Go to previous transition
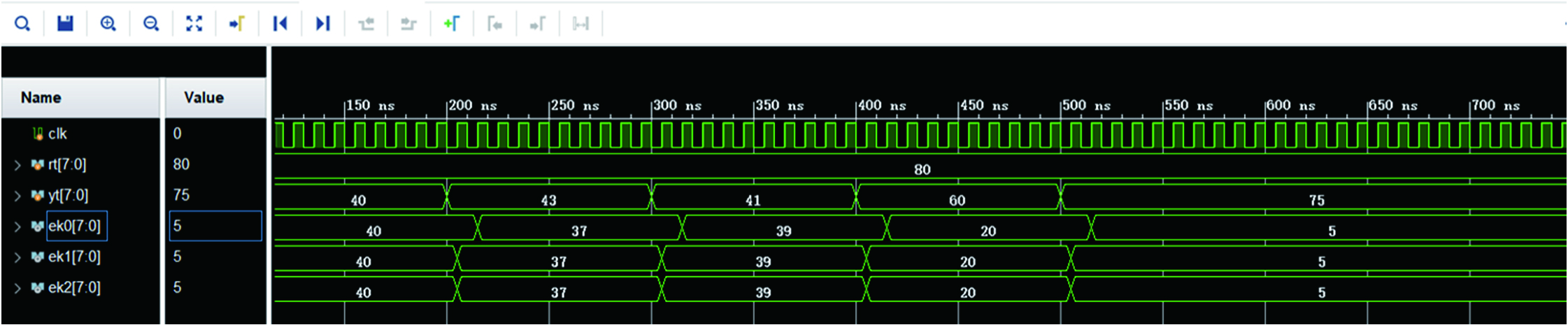Screen dimensions: 1568x325 point(366,24)
